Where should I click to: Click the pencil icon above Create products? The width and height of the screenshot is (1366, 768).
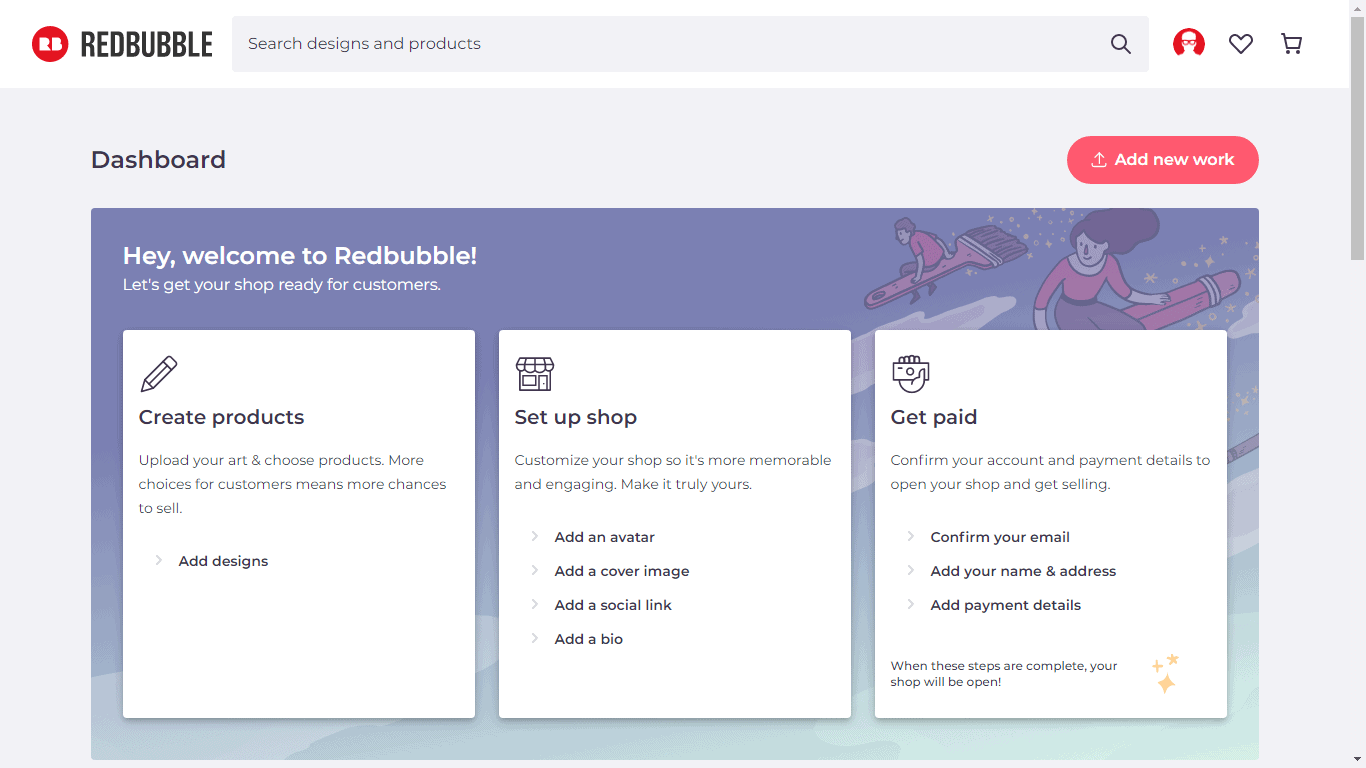(159, 374)
